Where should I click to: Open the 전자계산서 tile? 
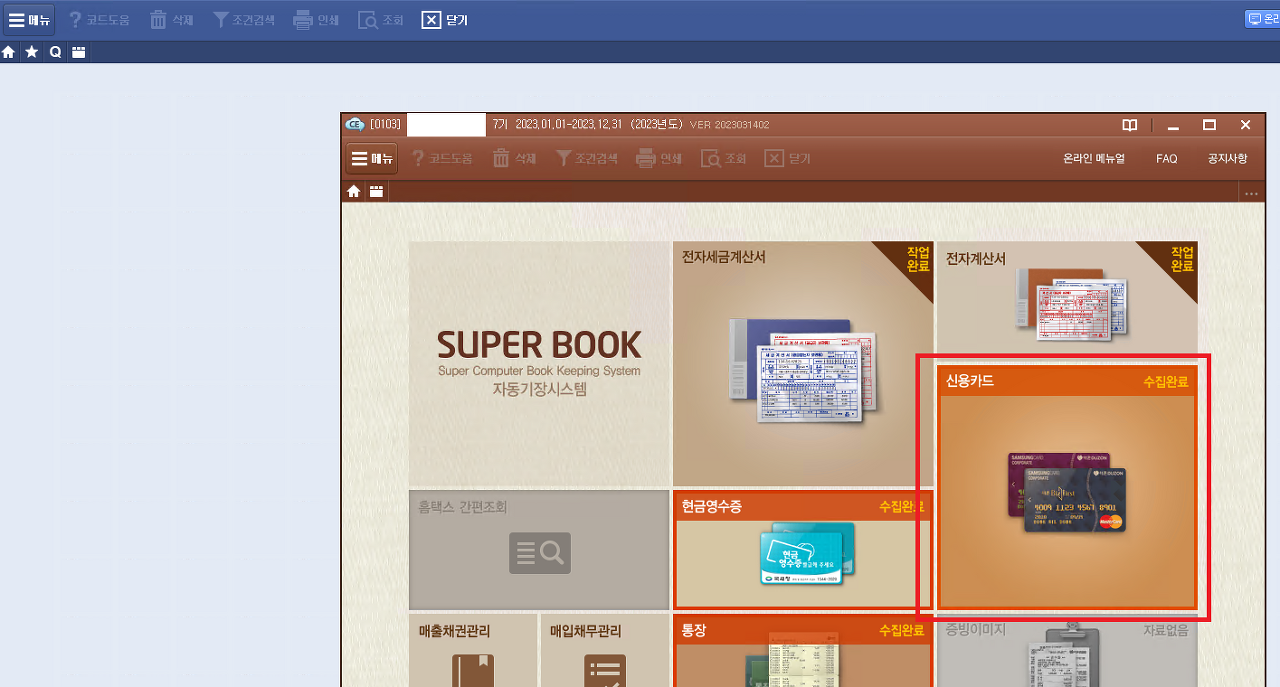pos(1067,302)
